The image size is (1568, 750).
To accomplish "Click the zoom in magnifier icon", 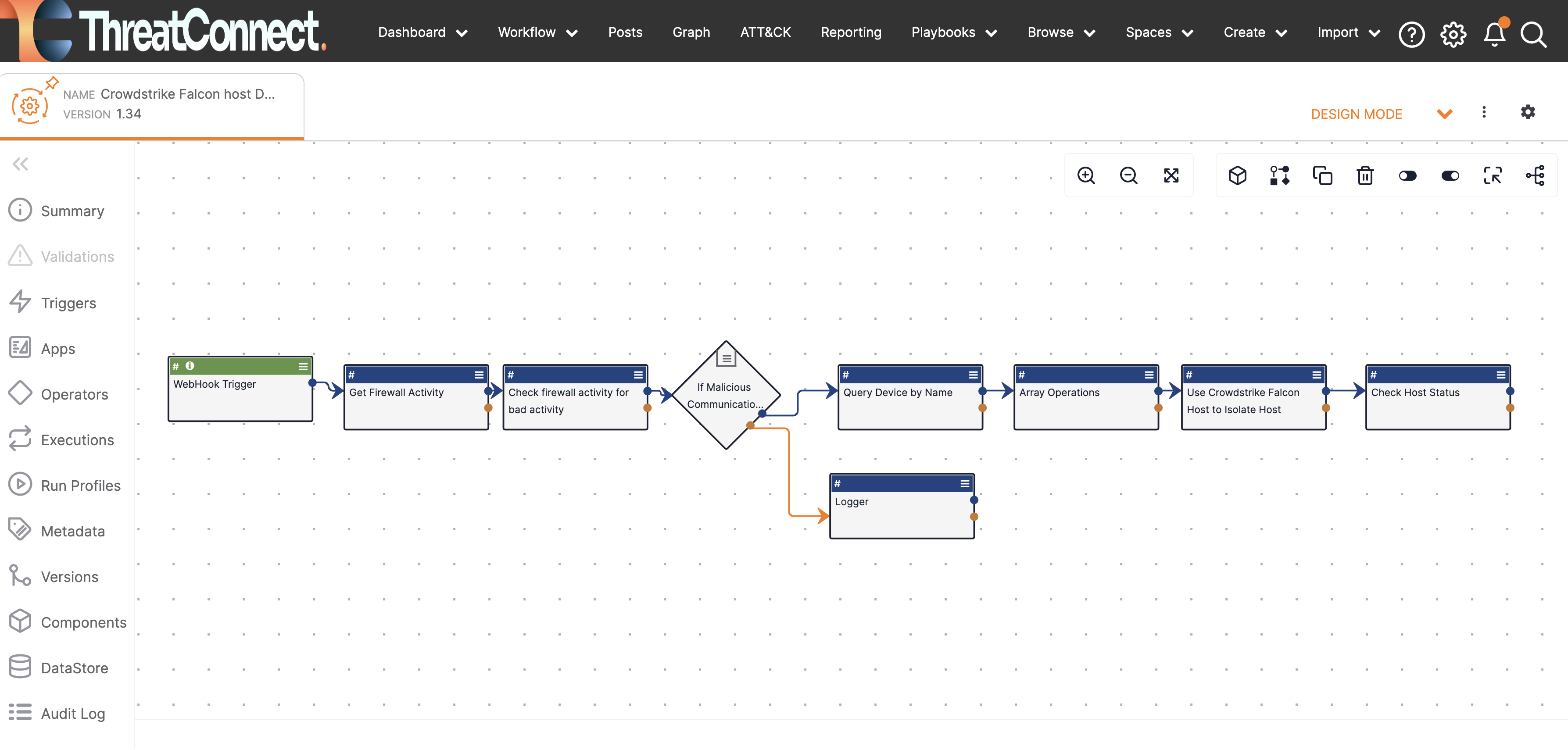I will (1087, 175).
